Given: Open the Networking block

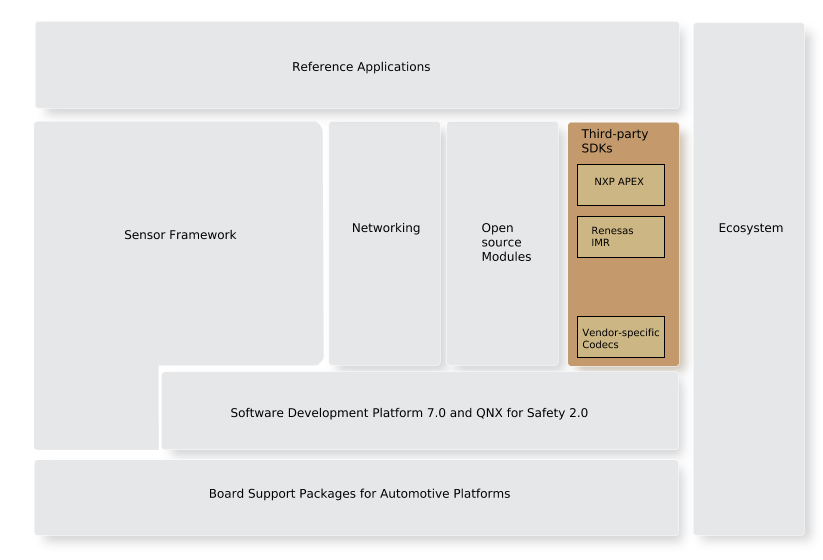Looking at the screenshot, I should pos(385,228).
